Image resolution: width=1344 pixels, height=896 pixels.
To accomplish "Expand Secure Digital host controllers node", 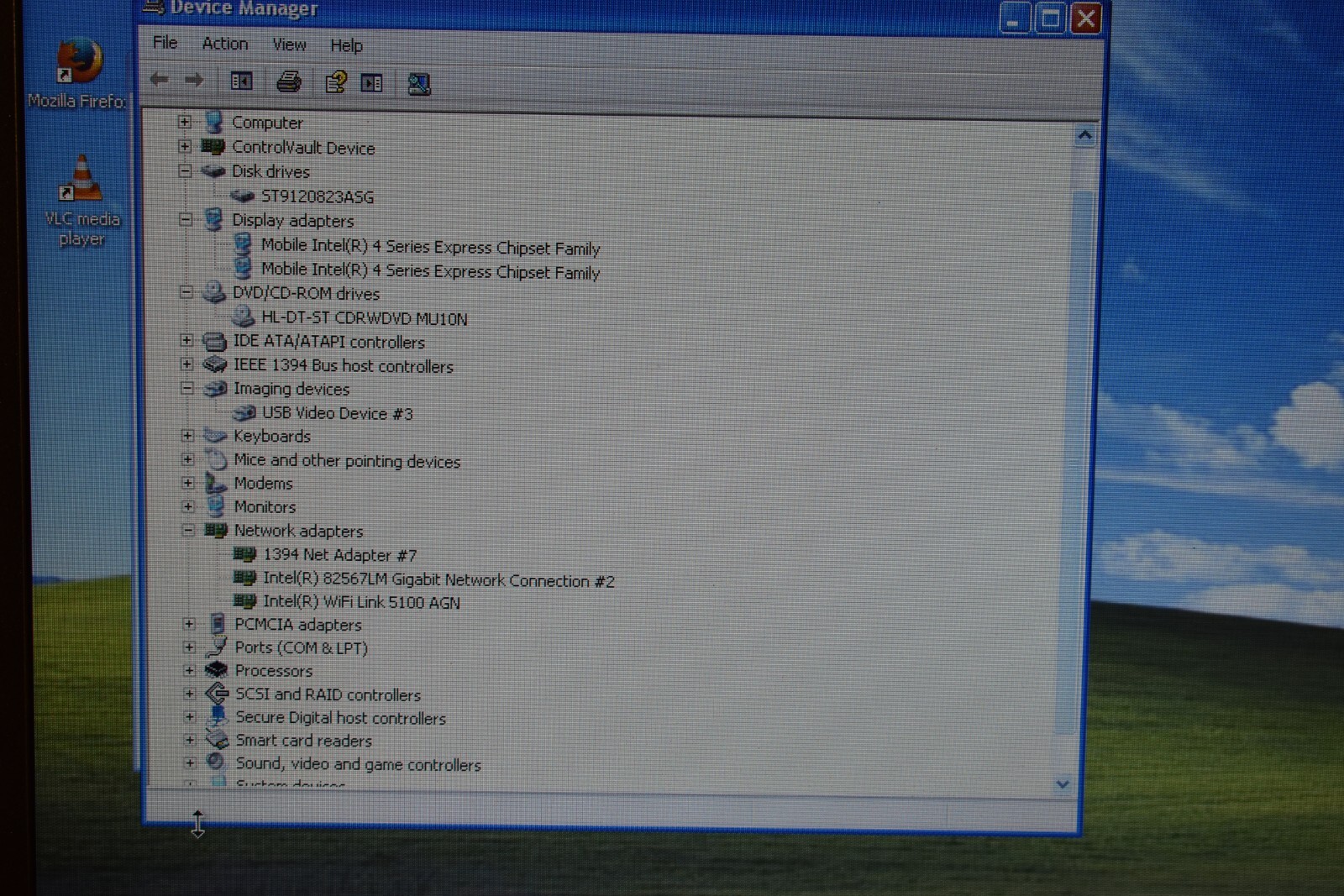I will tap(189, 716).
